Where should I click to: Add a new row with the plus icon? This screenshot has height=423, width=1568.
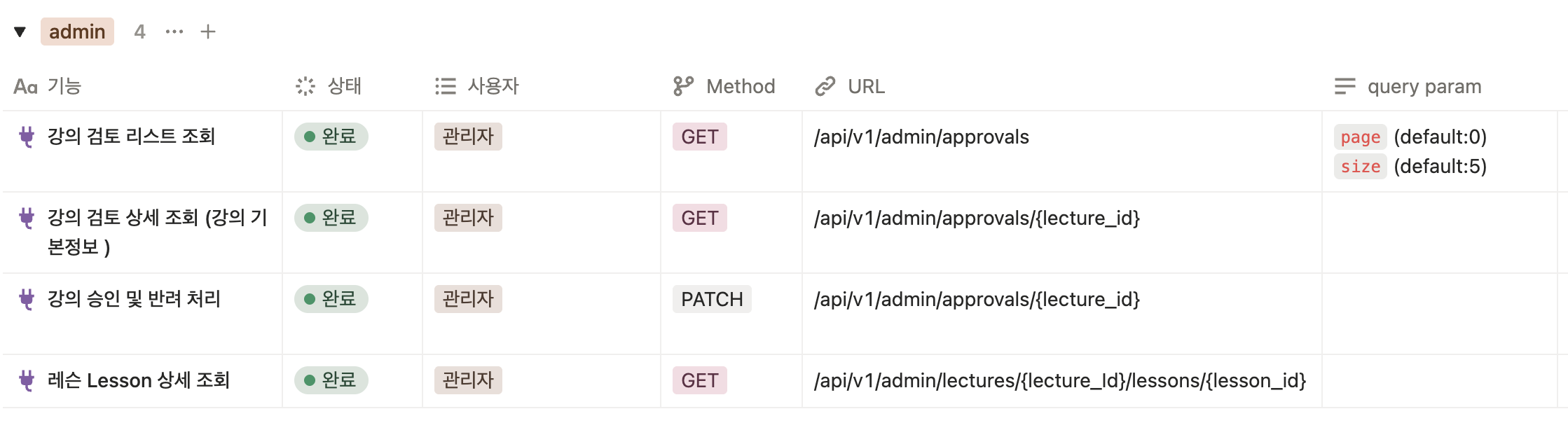point(208,32)
